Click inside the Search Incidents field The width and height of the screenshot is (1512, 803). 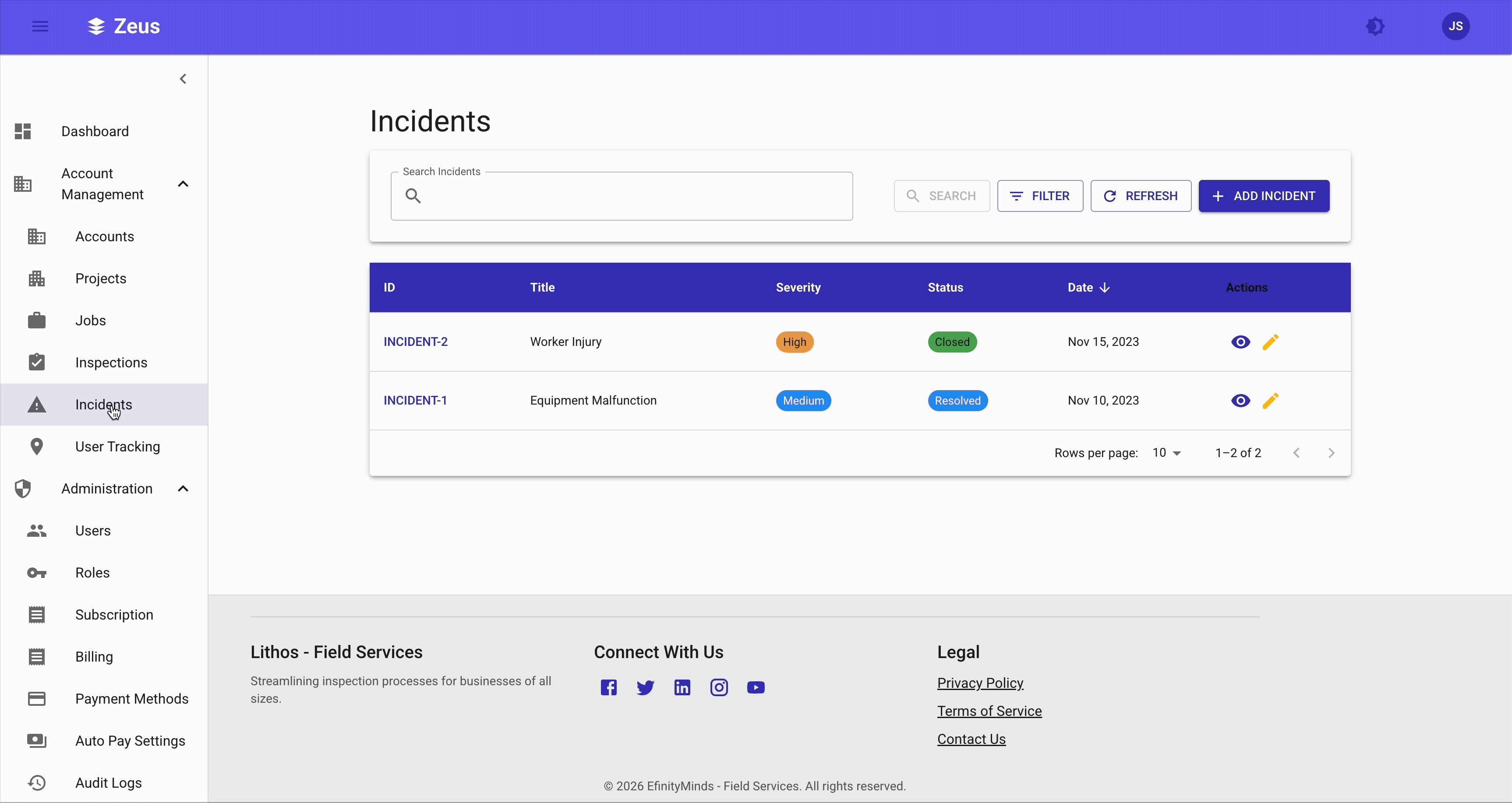[622, 195]
